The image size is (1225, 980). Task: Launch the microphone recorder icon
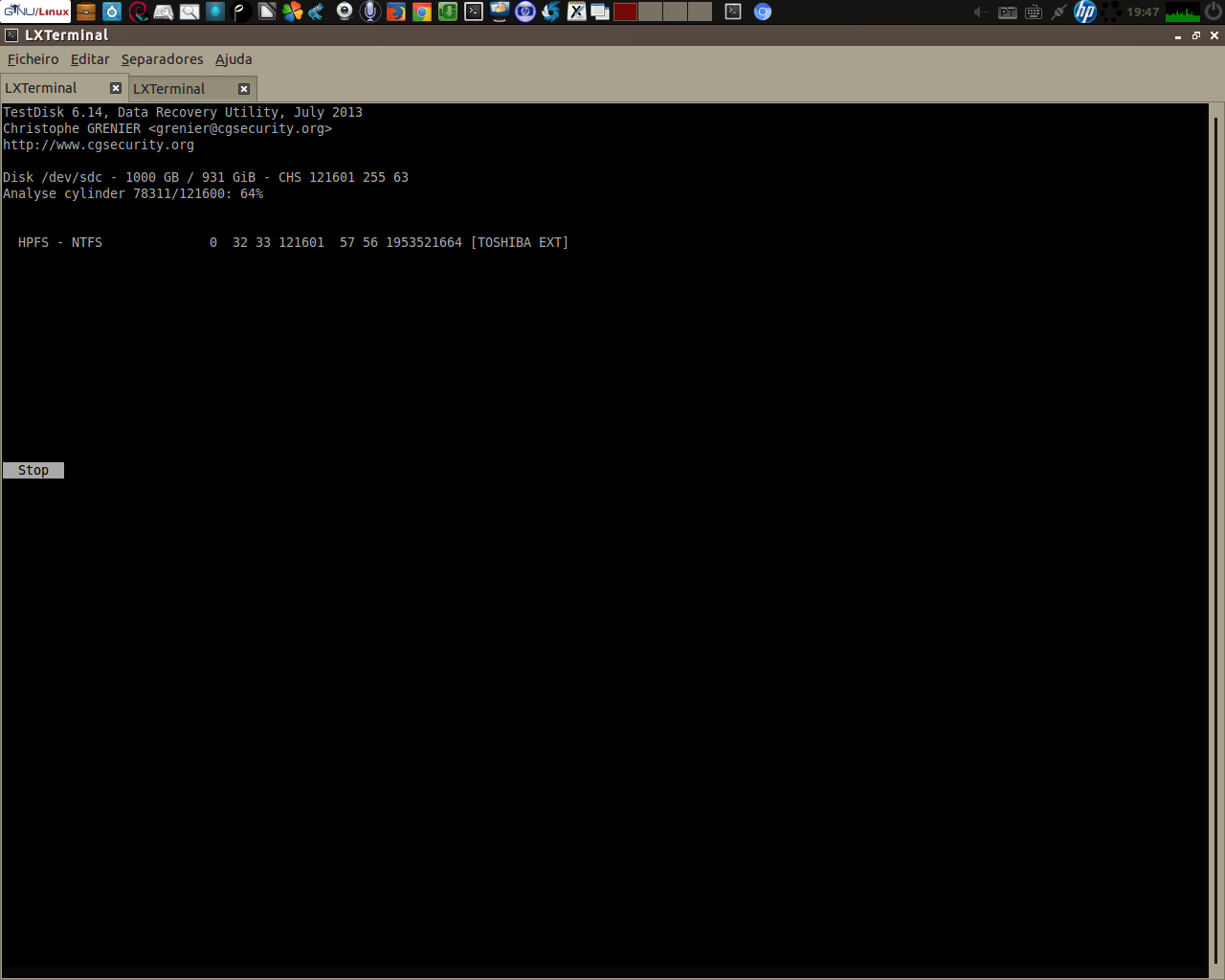point(370,11)
